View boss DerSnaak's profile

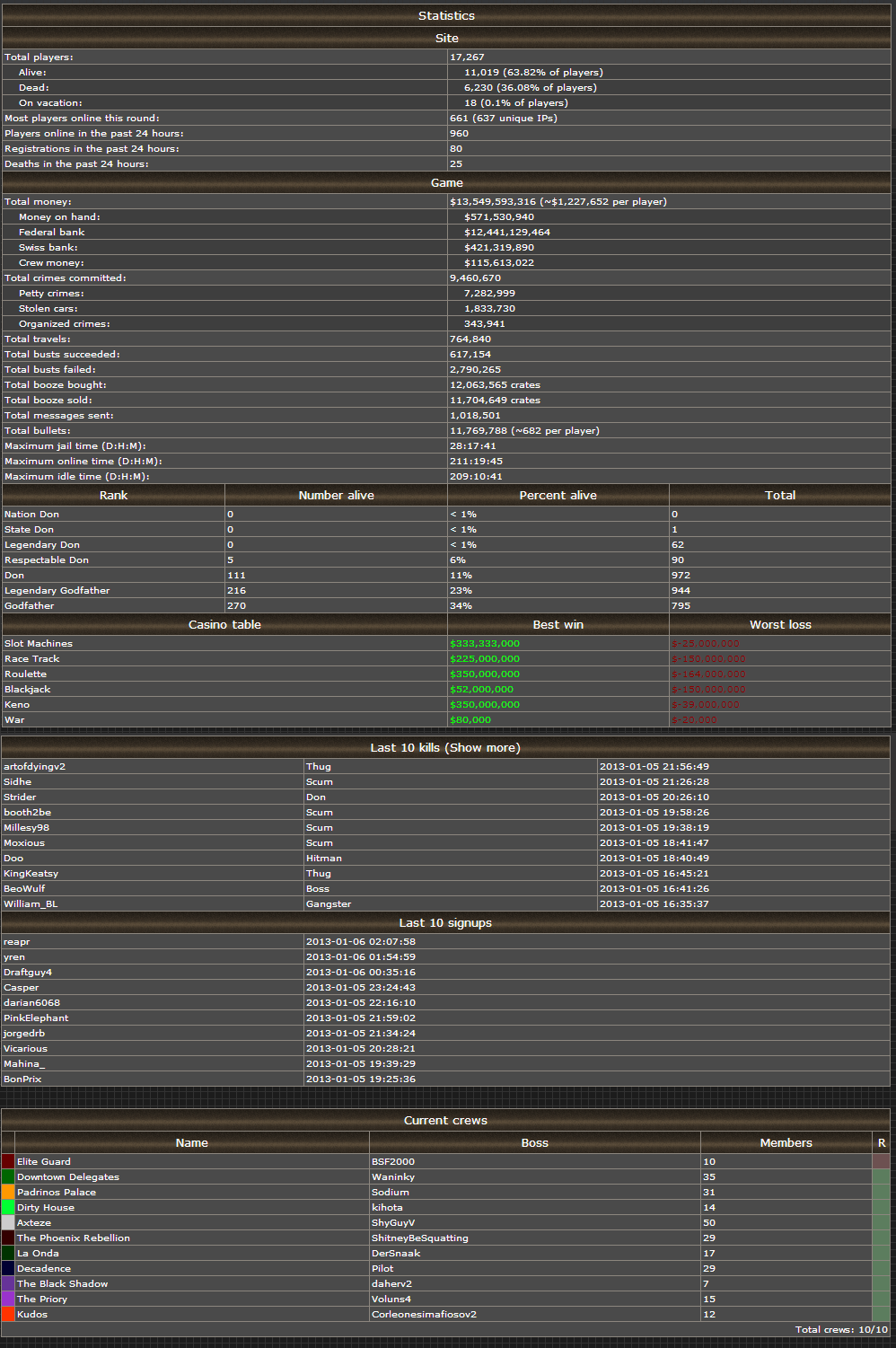(396, 1253)
